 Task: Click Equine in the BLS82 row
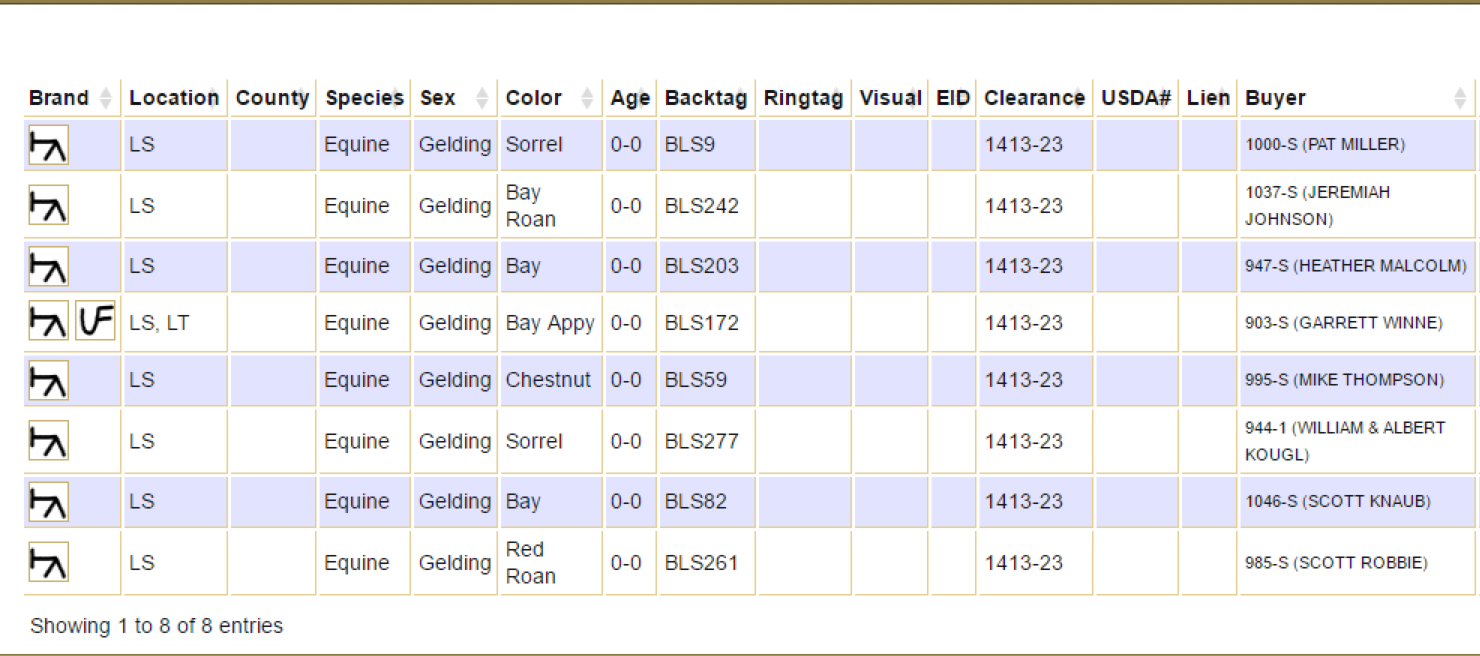(x=357, y=501)
